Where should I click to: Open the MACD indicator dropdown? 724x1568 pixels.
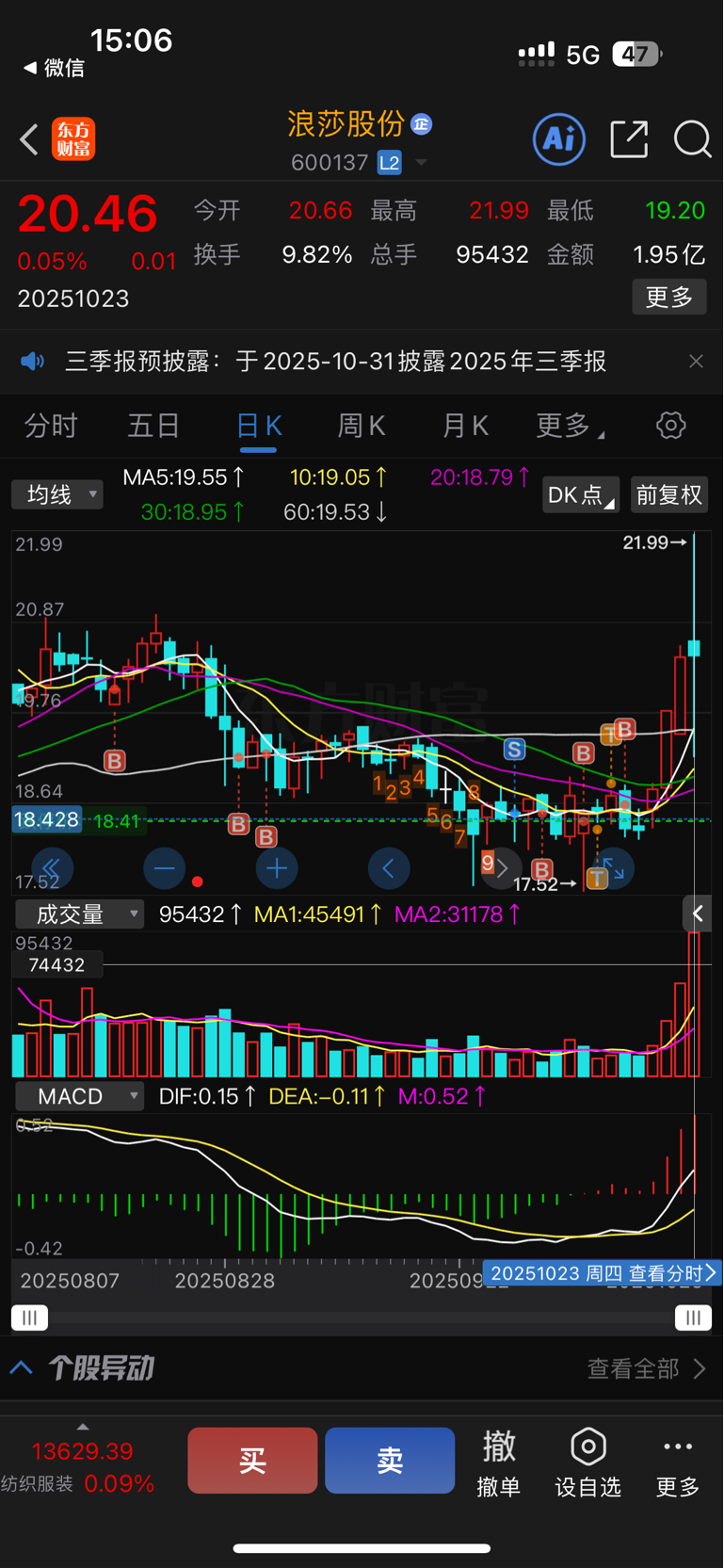(x=79, y=1096)
